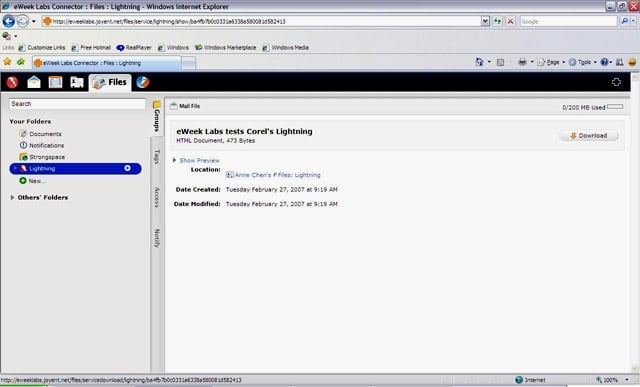Open the Notifications folder

(42, 145)
